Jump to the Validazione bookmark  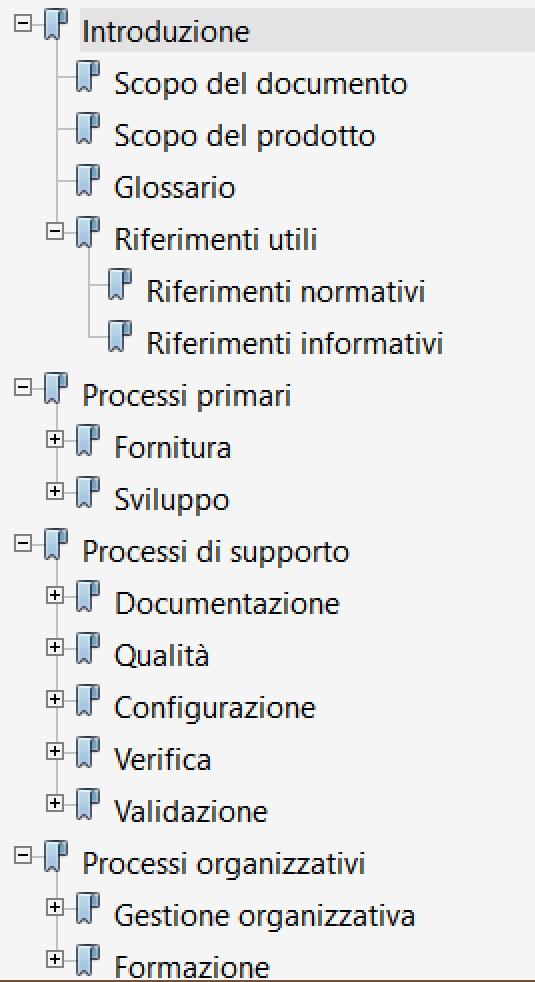[191, 812]
